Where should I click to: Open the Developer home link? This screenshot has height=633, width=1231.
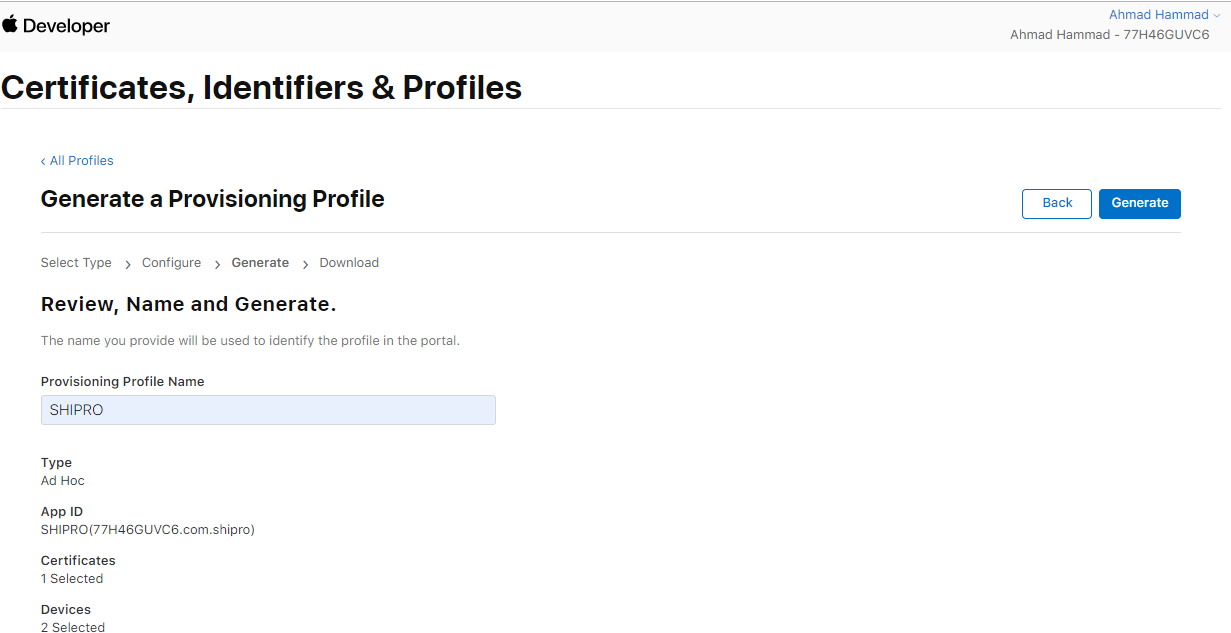(66, 26)
